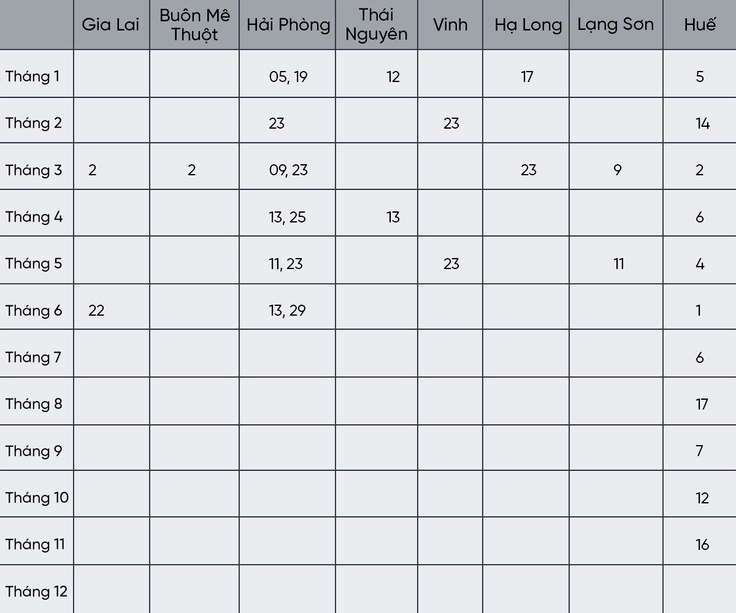The image size is (736, 613).
Task: Select Vinh cell in Tháng 2 row
Action: click(x=450, y=121)
